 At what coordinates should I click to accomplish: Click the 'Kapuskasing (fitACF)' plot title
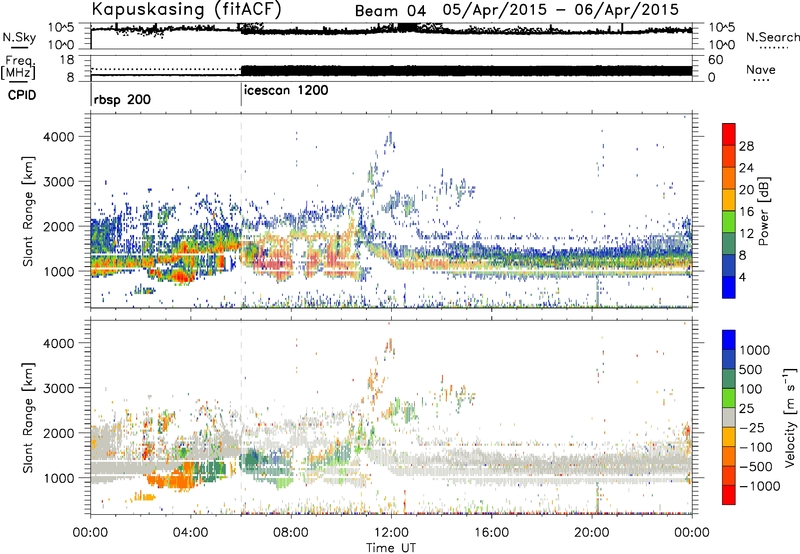pos(186,9)
